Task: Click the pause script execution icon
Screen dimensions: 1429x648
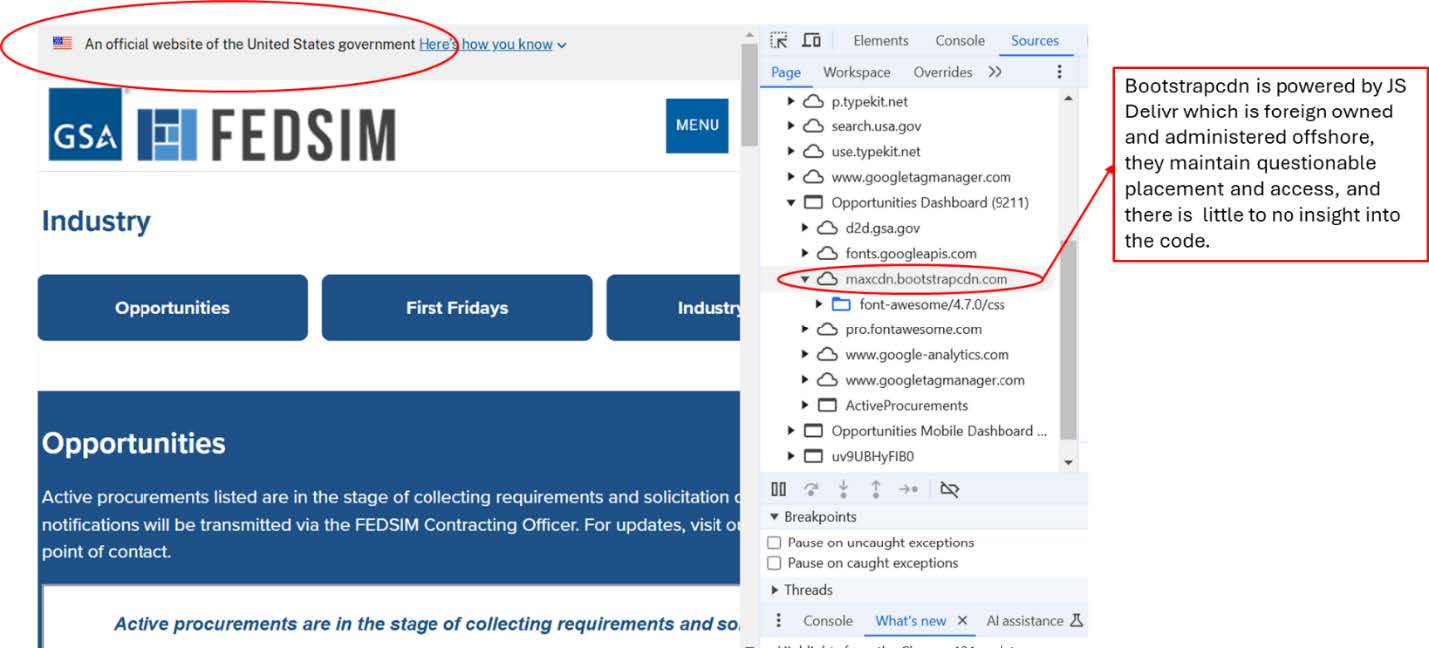Action: [778, 489]
